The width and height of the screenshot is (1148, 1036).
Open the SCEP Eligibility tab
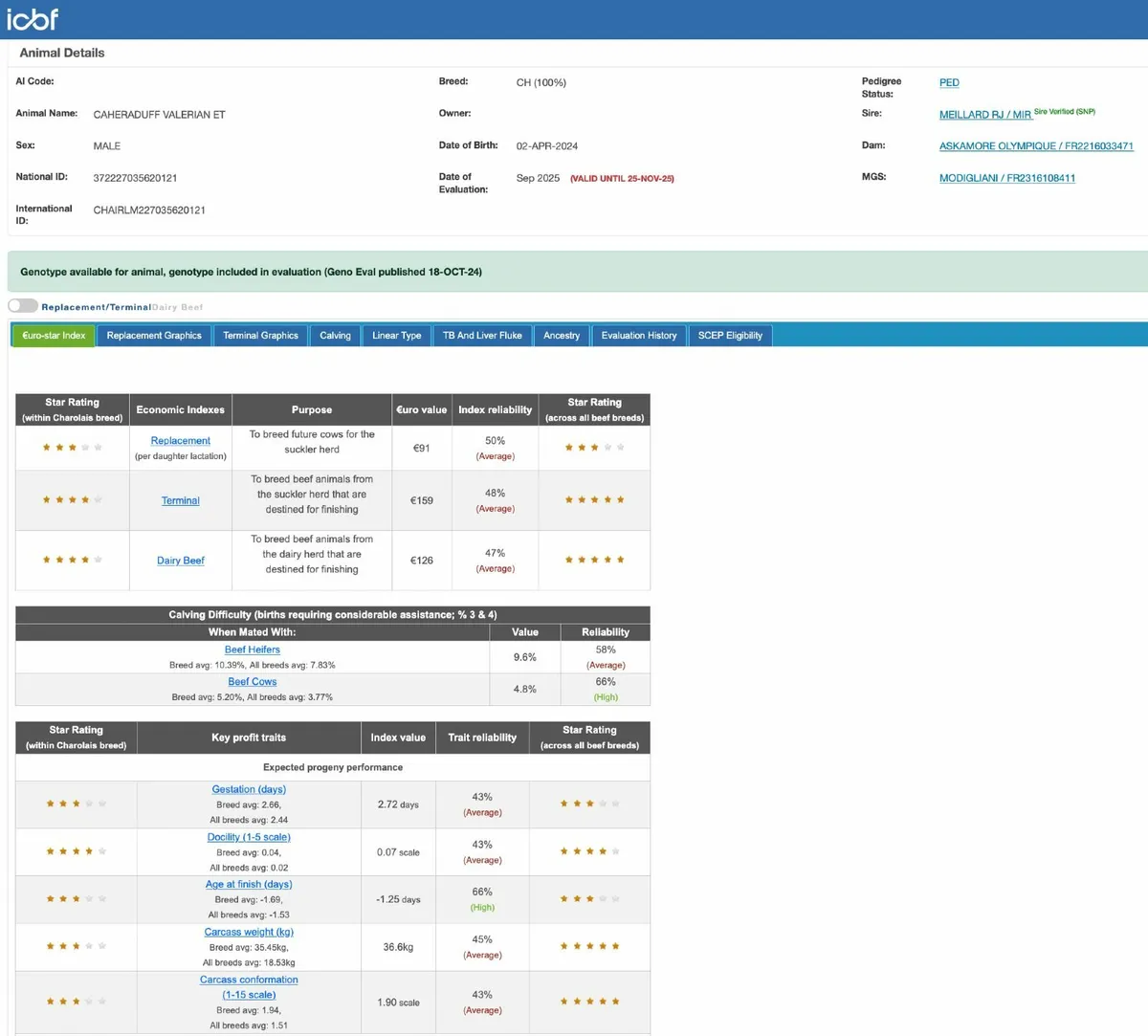click(730, 336)
